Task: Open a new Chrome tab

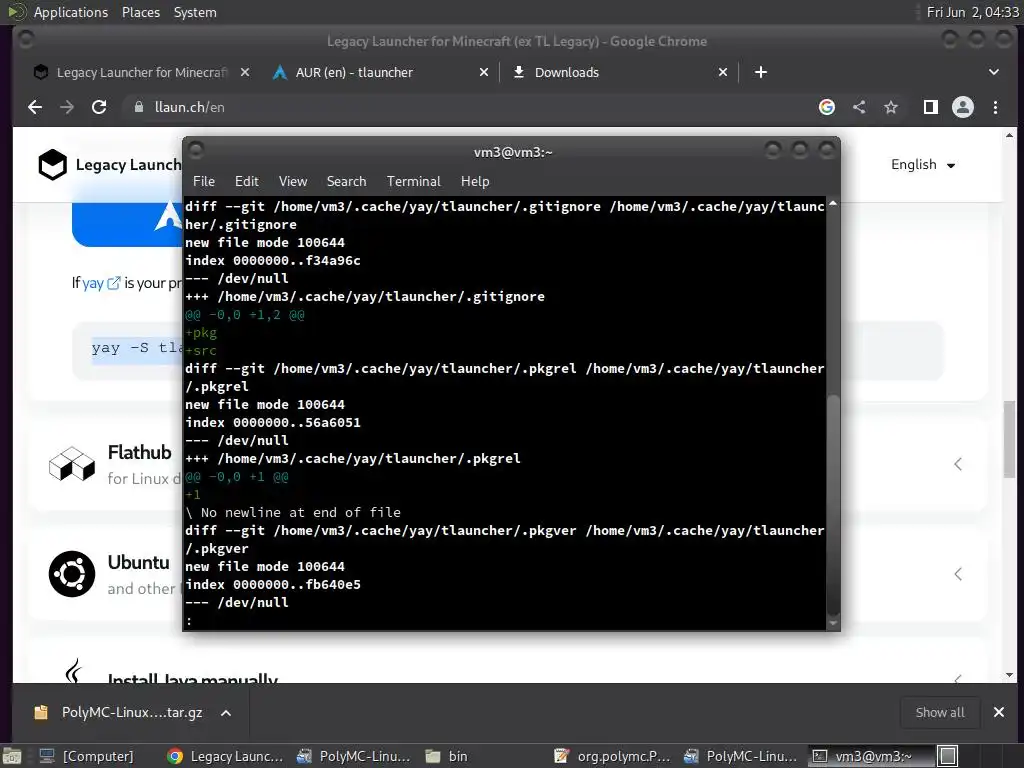Action: pos(761,72)
